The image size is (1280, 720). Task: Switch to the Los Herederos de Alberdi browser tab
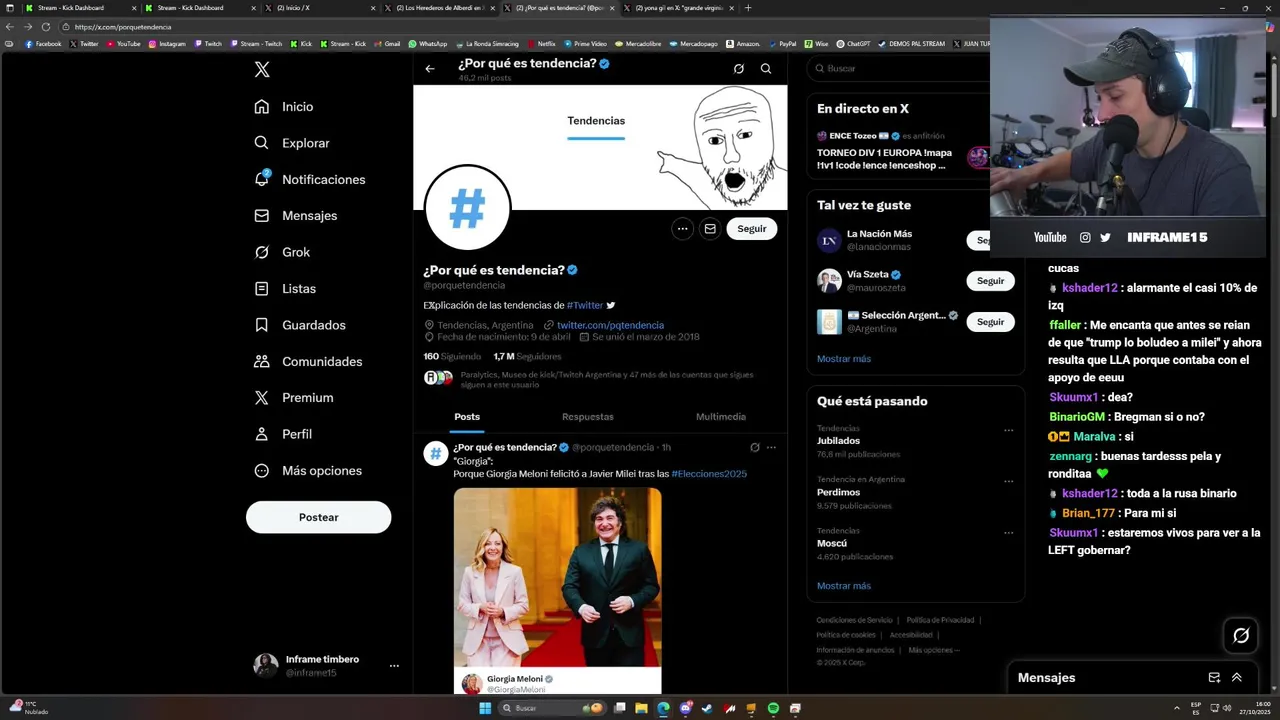tap(440, 8)
